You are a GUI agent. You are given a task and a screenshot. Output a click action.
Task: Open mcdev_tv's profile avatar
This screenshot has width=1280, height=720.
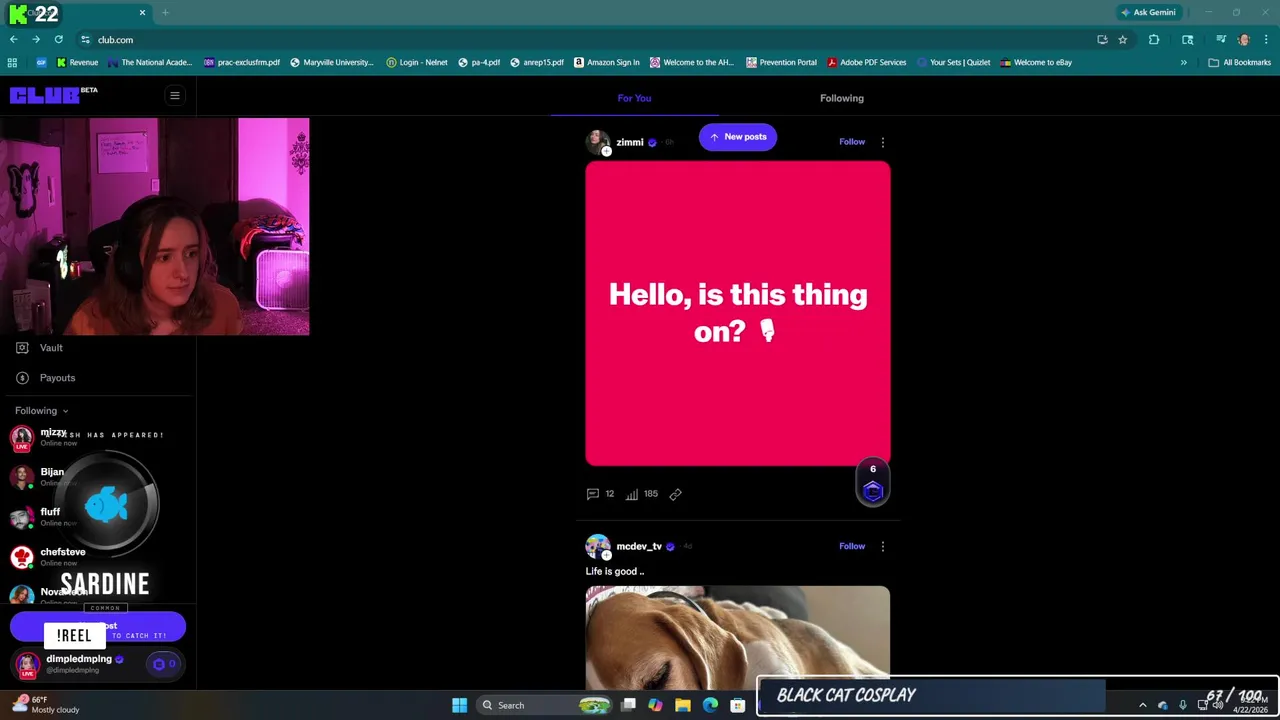click(598, 546)
